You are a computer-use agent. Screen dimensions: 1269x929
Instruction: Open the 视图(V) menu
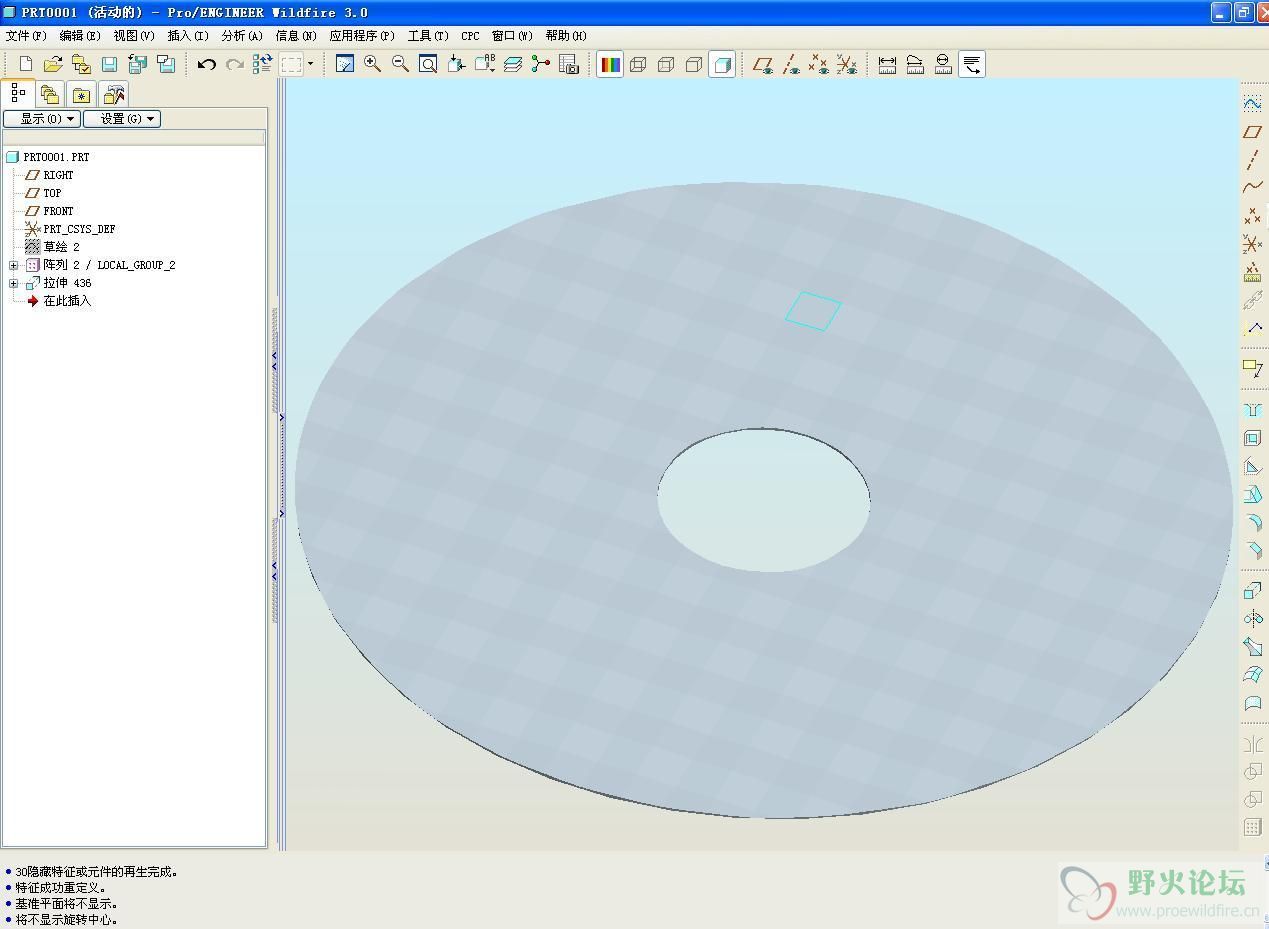pyautogui.click(x=134, y=35)
